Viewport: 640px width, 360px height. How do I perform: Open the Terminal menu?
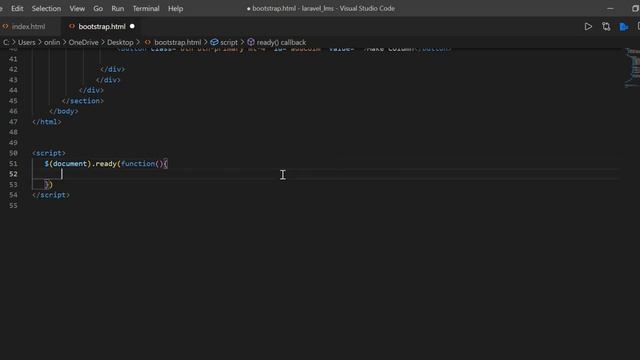(x=146, y=9)
